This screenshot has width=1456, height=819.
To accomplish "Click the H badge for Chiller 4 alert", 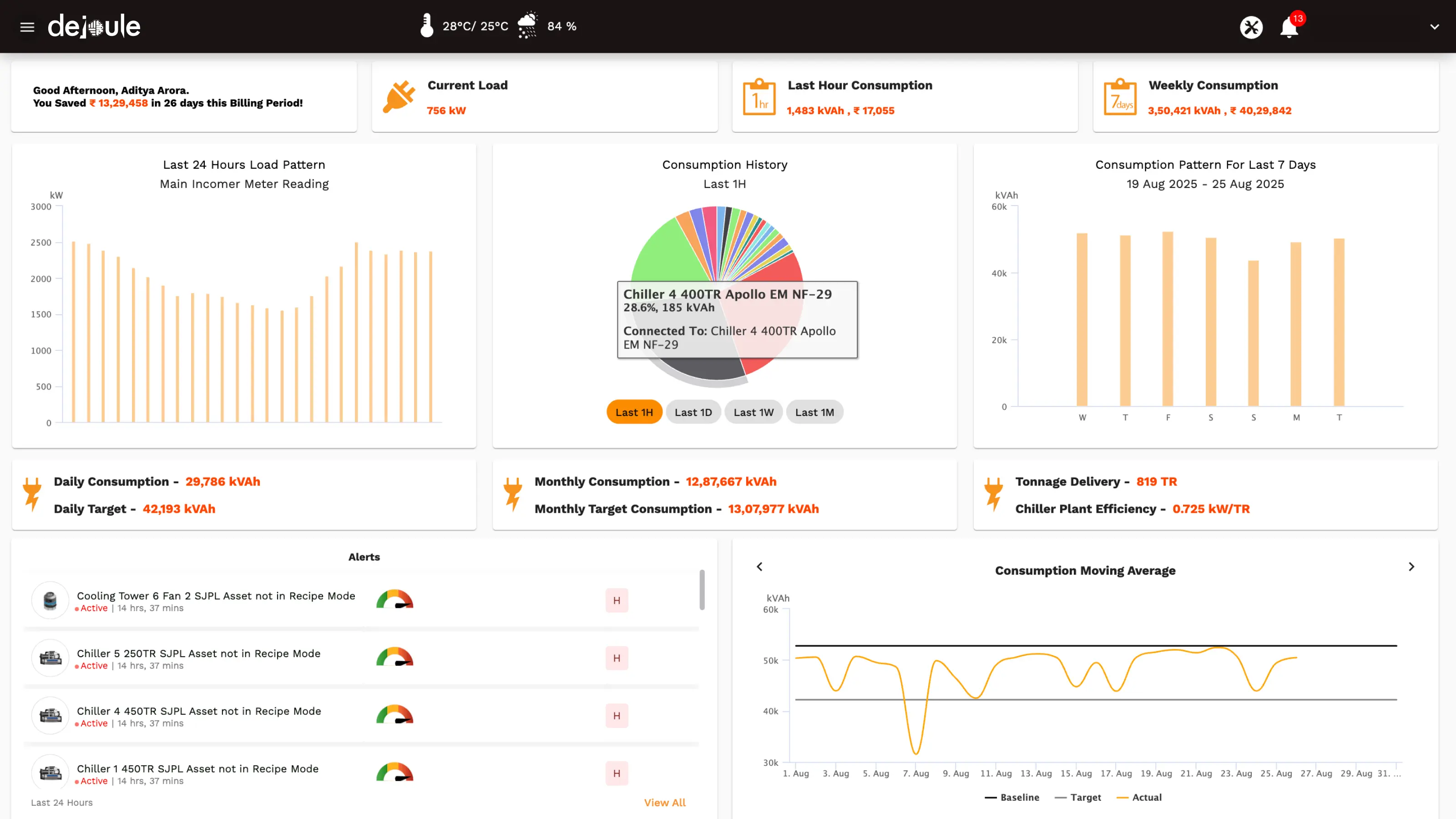I will (x=617, y=716).
